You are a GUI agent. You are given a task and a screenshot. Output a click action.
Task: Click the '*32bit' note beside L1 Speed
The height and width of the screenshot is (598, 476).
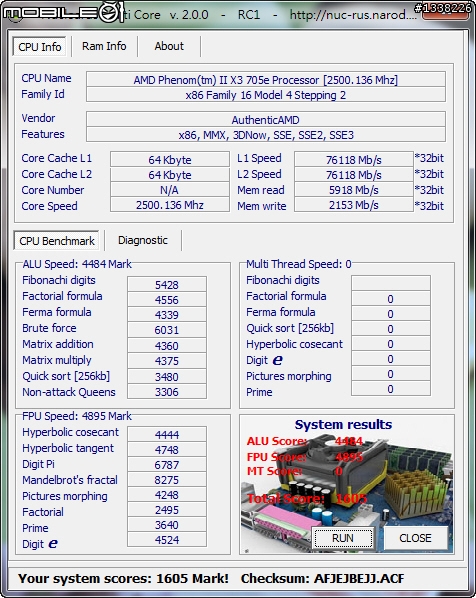pos(429,158)
